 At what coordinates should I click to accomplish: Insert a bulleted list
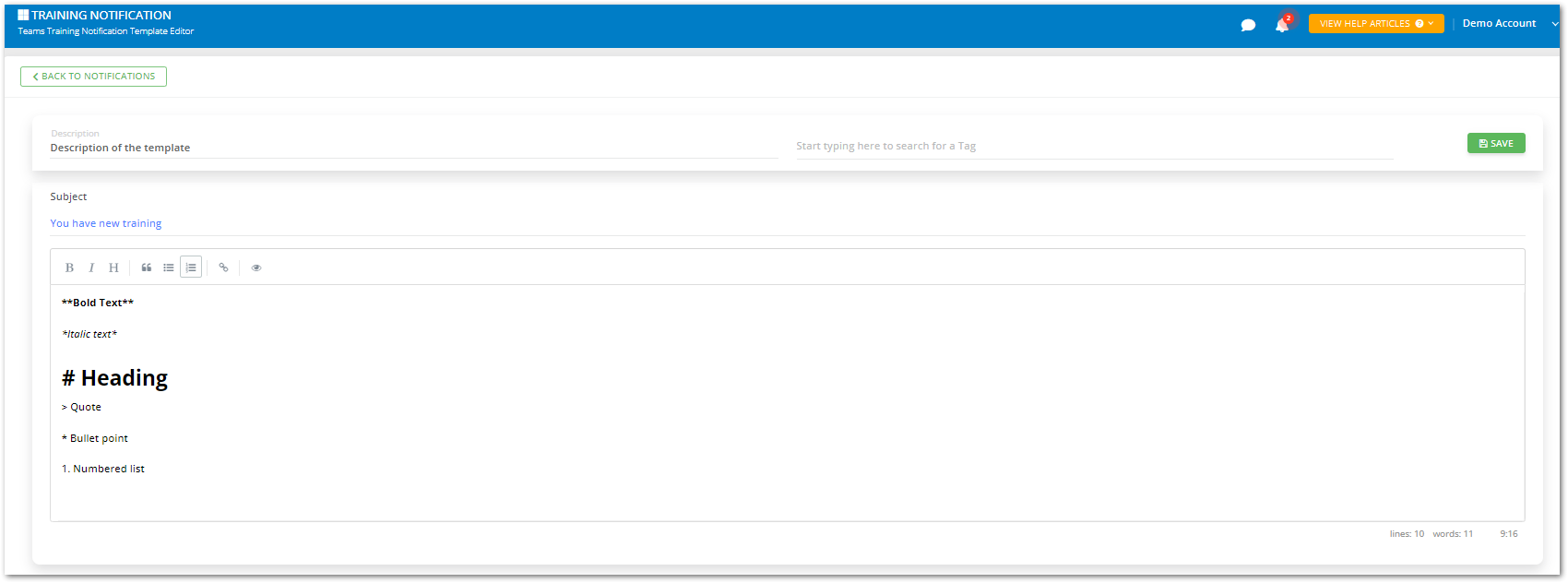click(169, 268)
